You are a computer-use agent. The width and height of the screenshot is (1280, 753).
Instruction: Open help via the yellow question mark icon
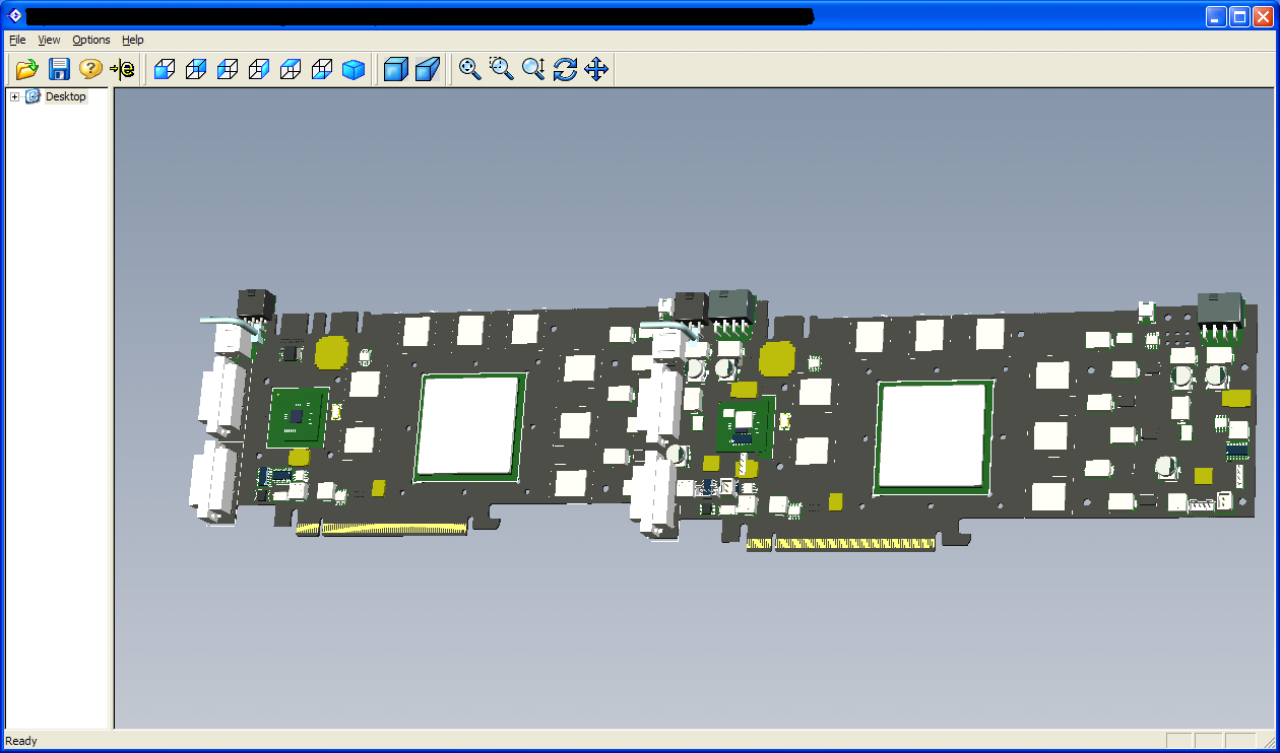tap(91, 69)
